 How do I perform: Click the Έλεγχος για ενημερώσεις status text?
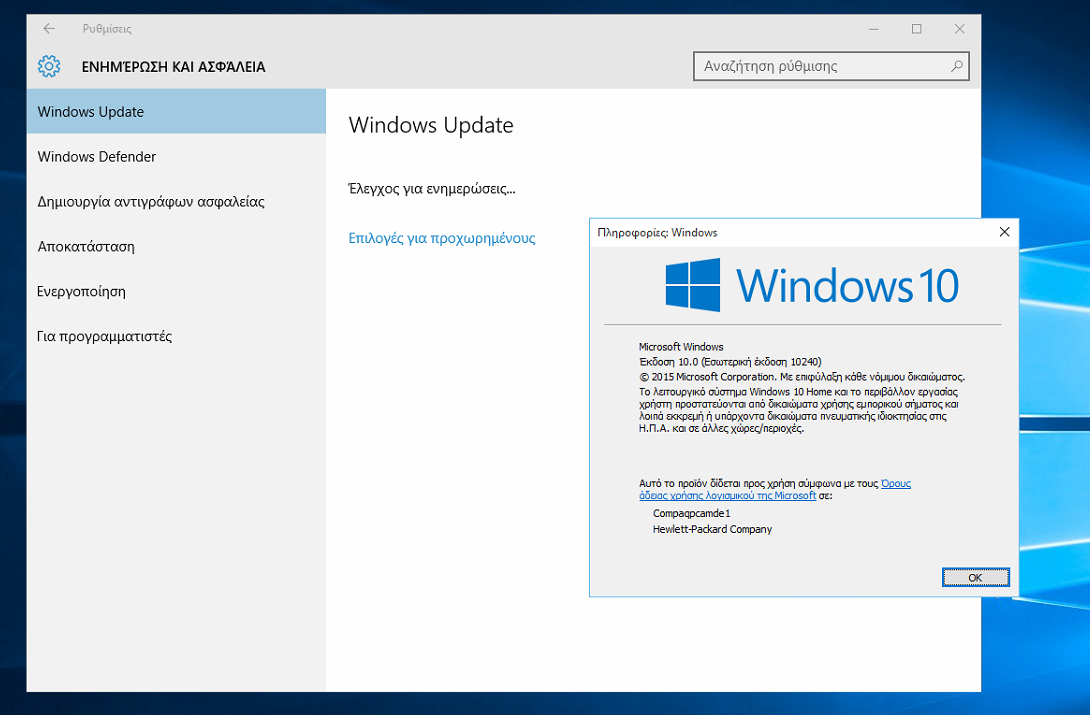coord(432,189)
